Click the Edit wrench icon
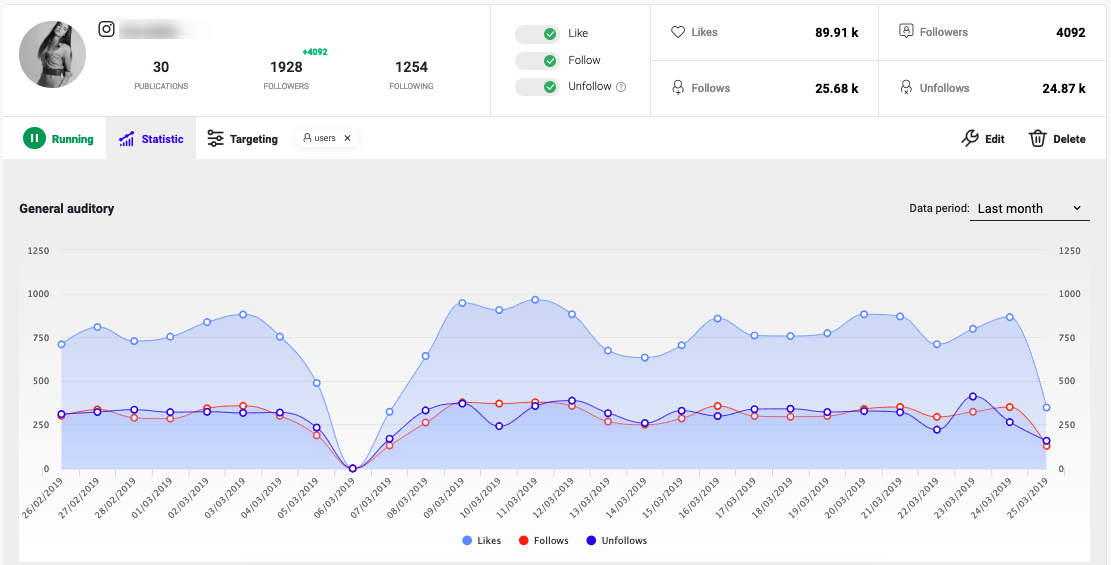1111x565 pixels. [970, 138]
